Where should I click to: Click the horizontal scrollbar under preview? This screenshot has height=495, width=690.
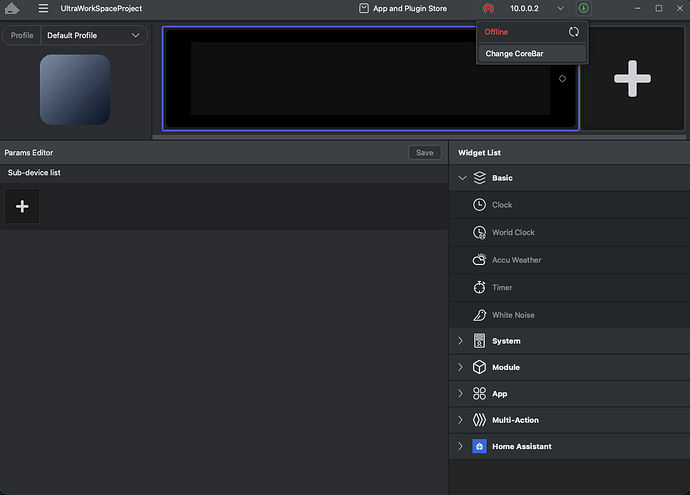419,137
